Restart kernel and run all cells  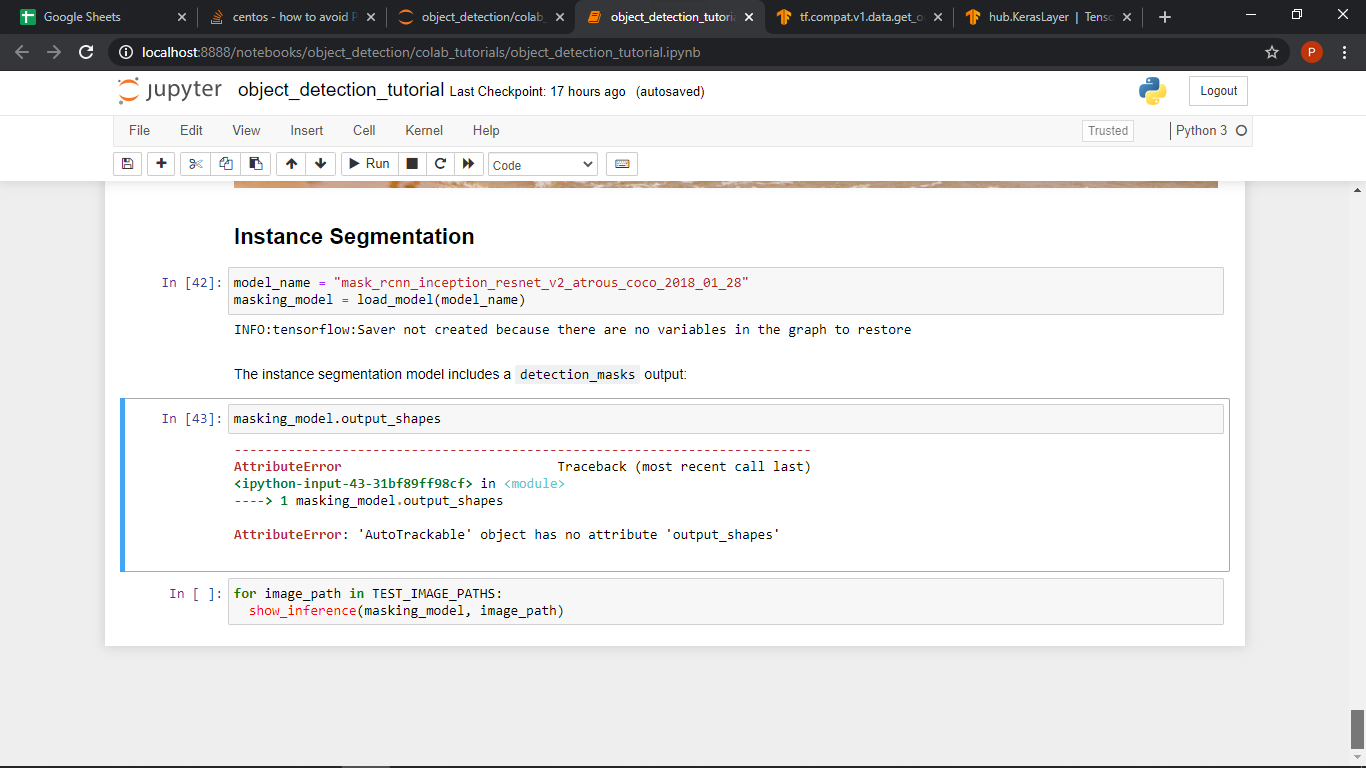(468, 163)
